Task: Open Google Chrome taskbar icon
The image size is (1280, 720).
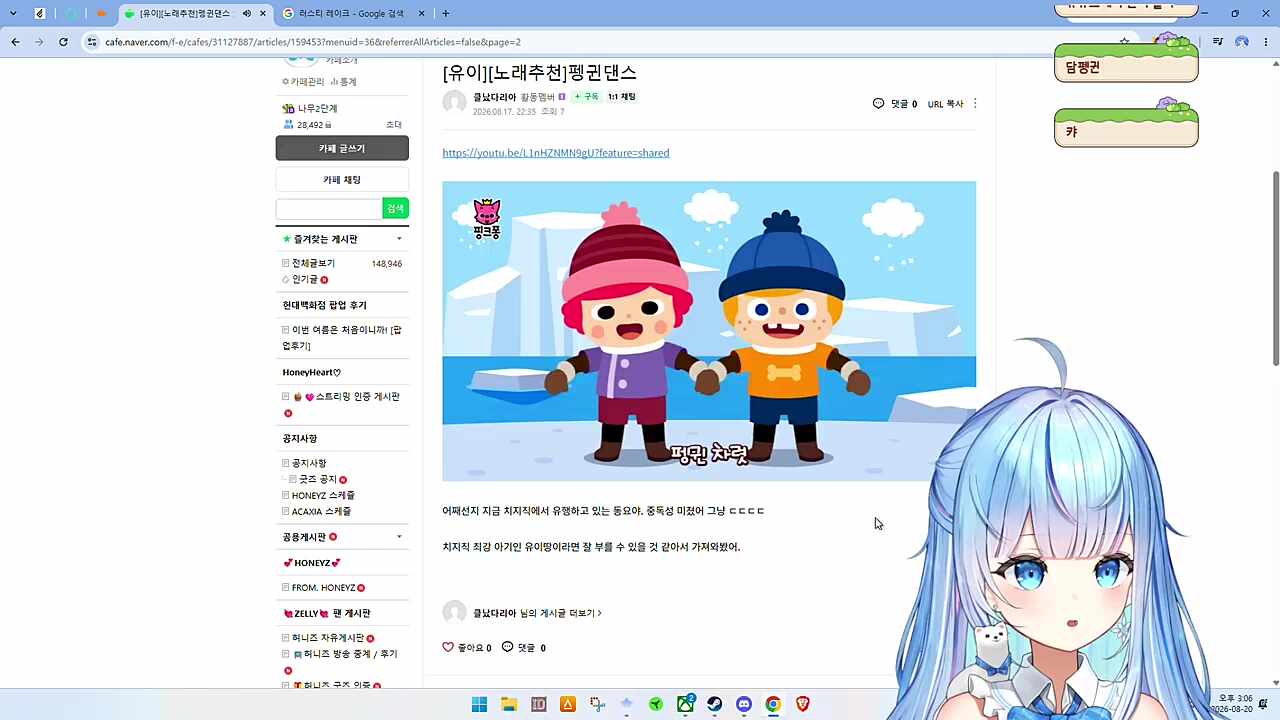Action: click(x=773, y=704)
